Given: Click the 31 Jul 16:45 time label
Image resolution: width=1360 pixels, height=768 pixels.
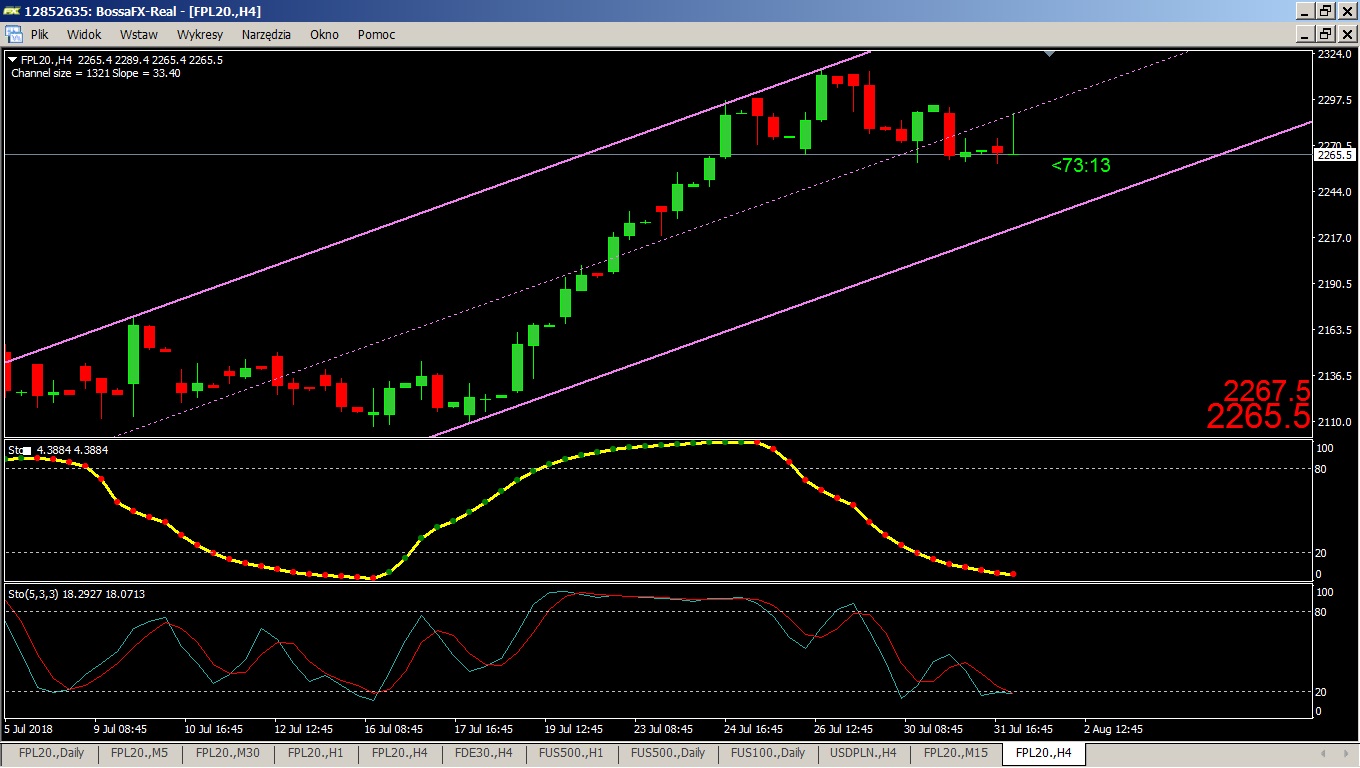Looking at the screenshot, I should 1022,729.
